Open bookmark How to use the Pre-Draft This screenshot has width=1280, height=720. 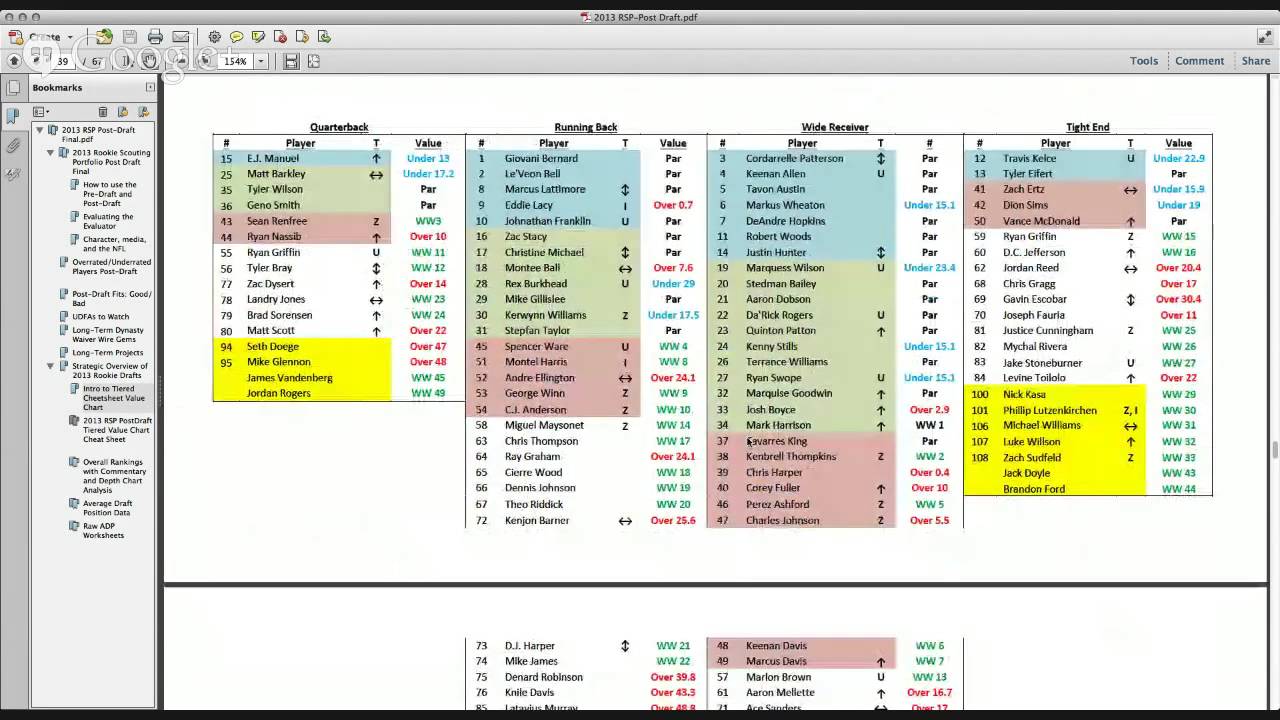coord(110,194)
